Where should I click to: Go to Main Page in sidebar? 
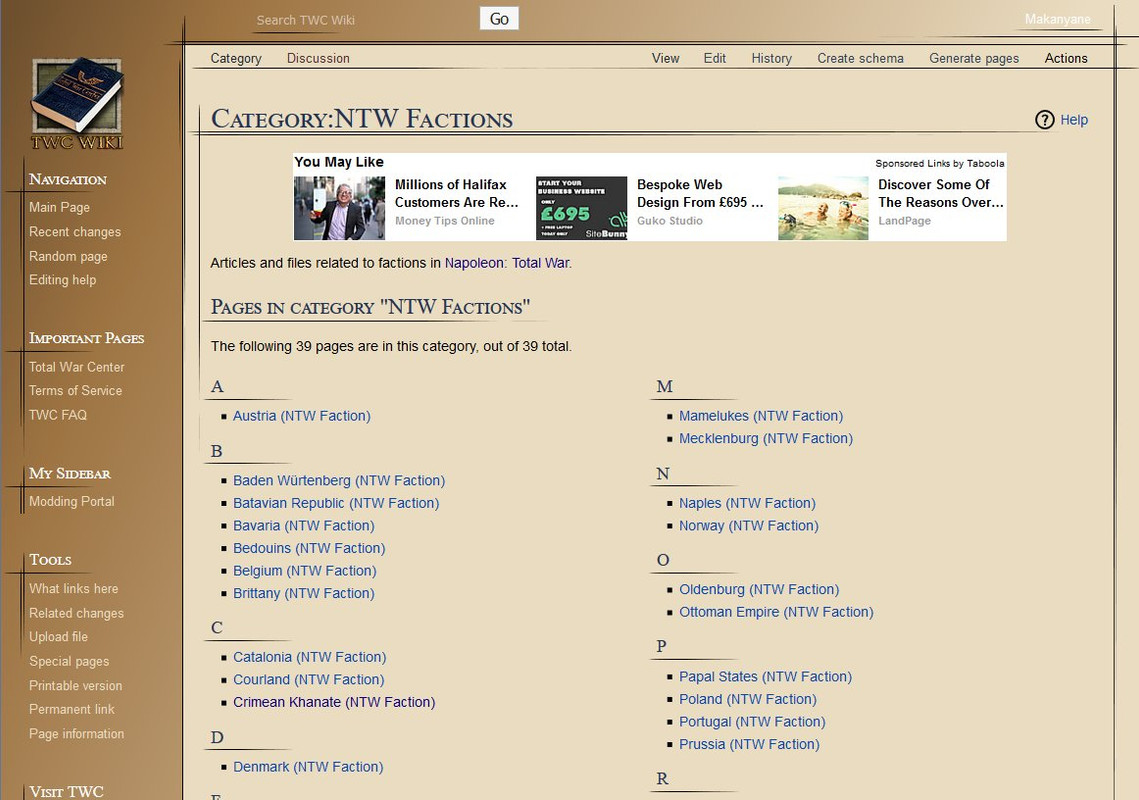(60, 207)
